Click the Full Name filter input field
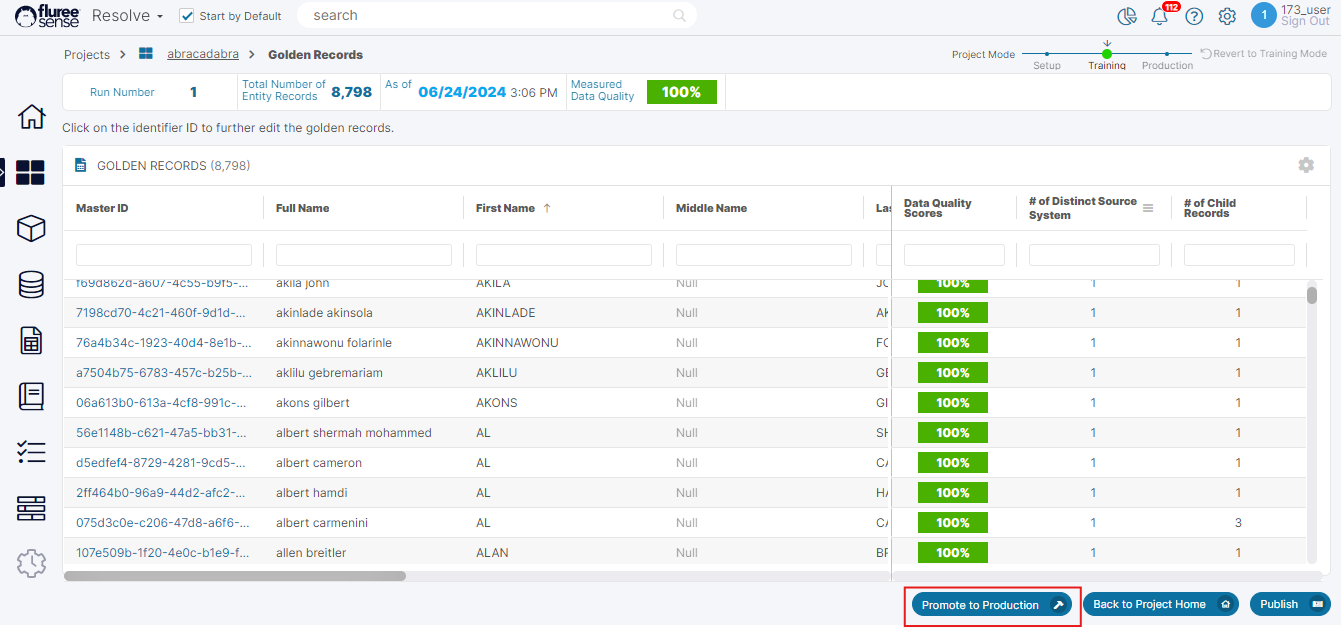The height and width of the screenshot is (628, 1341). (x=363, y=255)
